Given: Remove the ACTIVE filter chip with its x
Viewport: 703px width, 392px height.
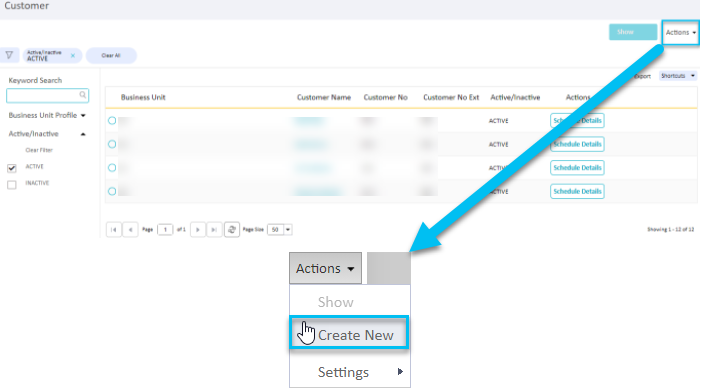Looking at the screenshot, I should [x=73, y=56].
